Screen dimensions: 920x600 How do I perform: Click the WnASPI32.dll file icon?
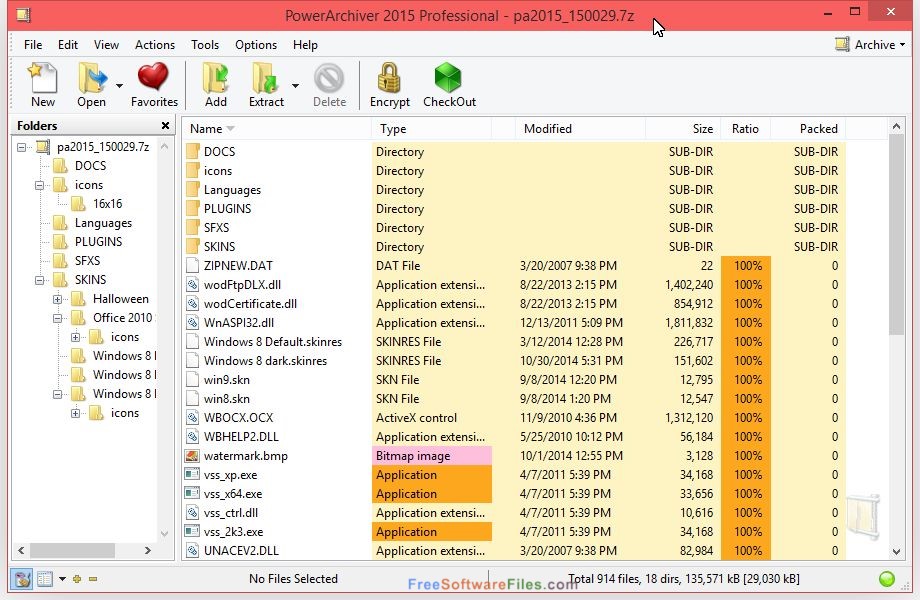click(x=191, y=323)
